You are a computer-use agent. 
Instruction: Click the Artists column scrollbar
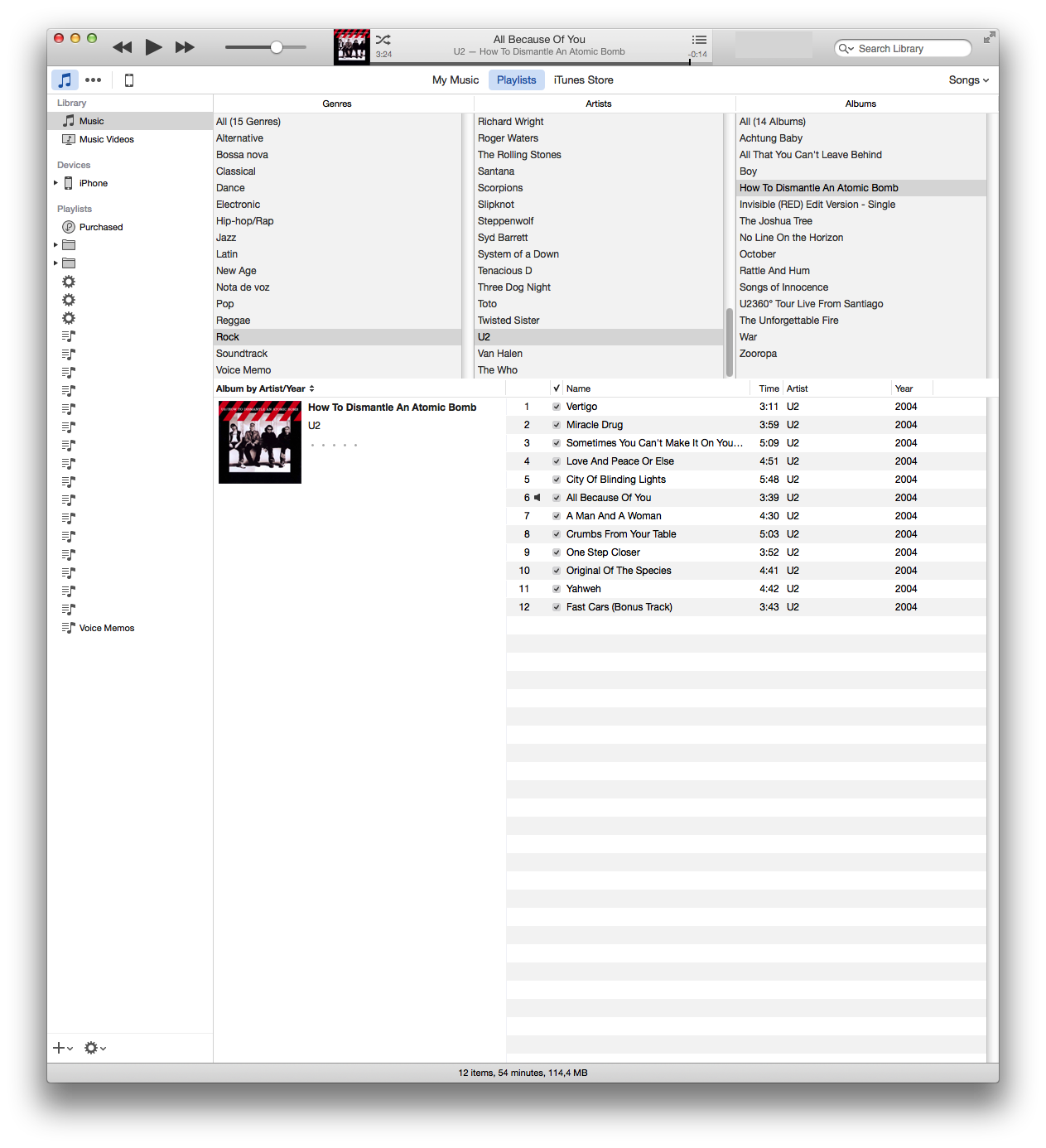pos(729,342)
